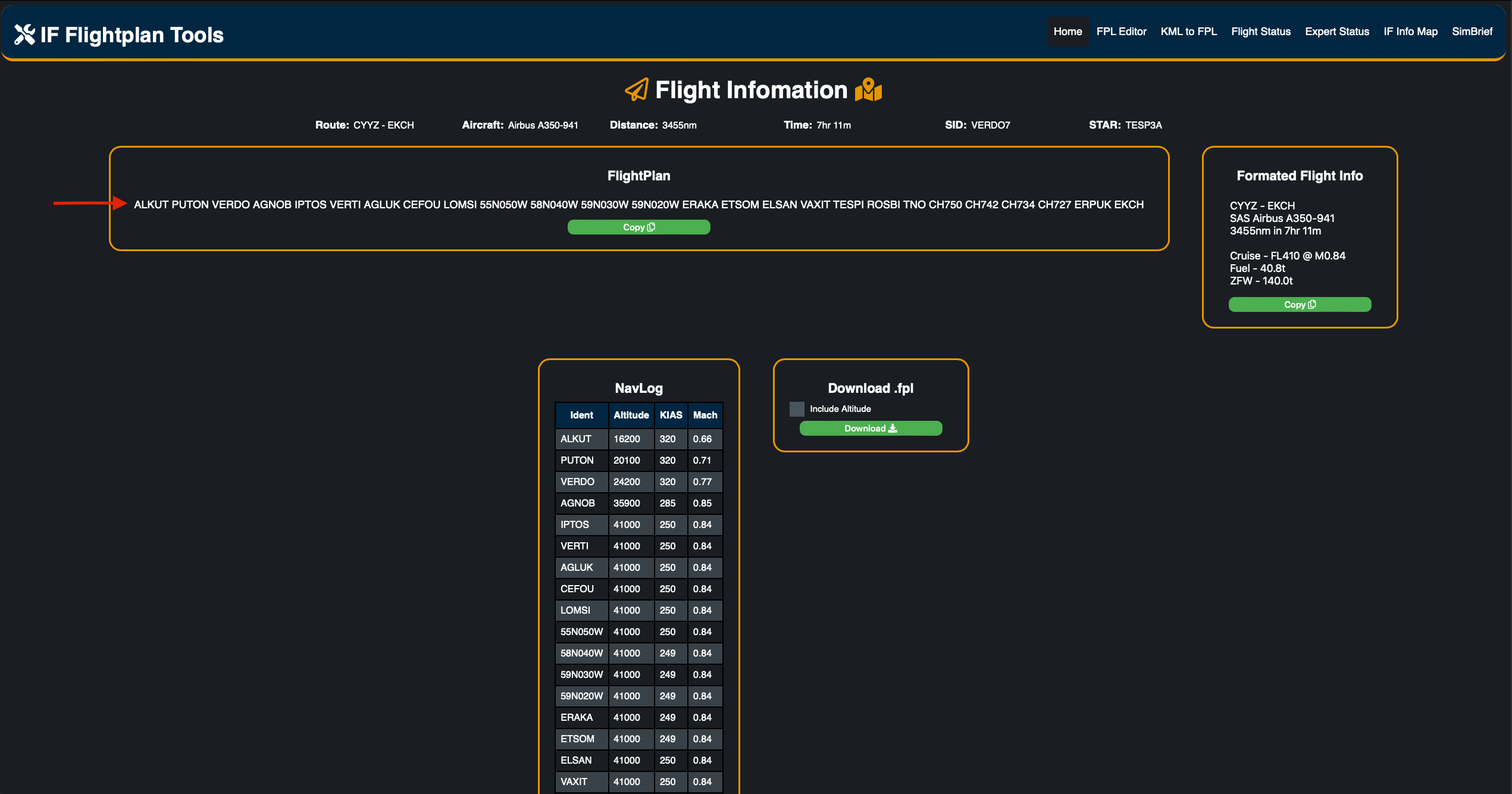1512x794 pixels.
Task: Click the paper plane icon beside title
Action: [636, 90]
